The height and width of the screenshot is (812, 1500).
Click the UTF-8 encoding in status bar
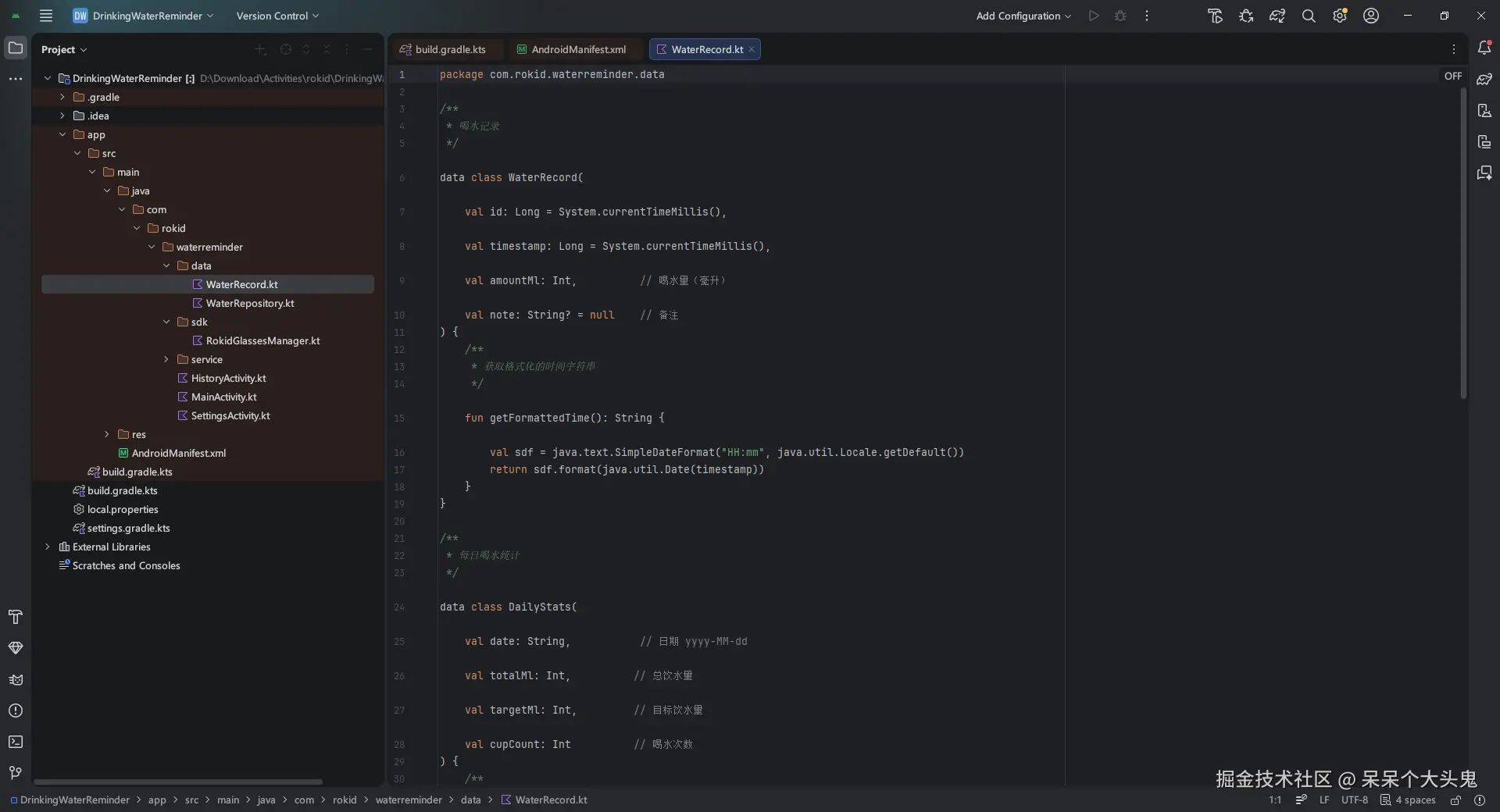1354,800
